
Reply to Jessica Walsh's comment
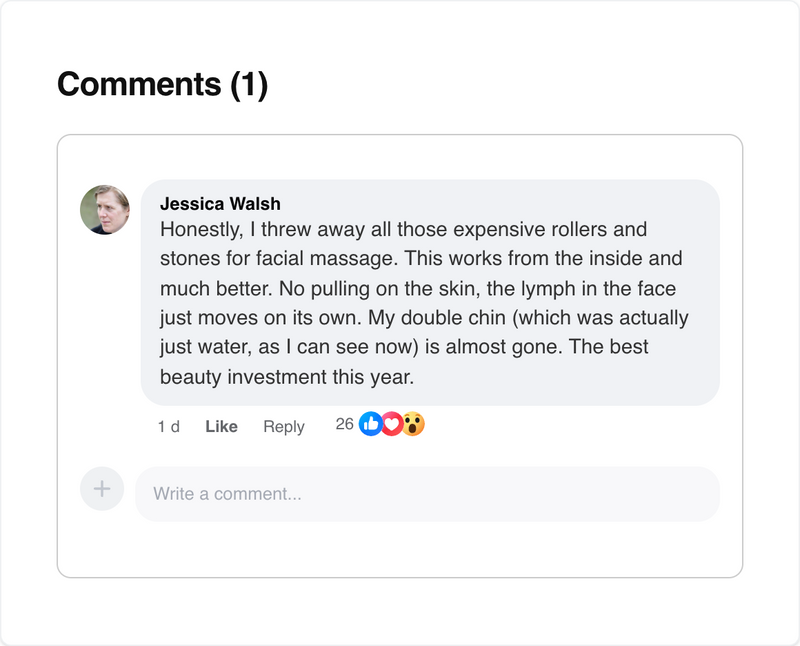[285, 426]
